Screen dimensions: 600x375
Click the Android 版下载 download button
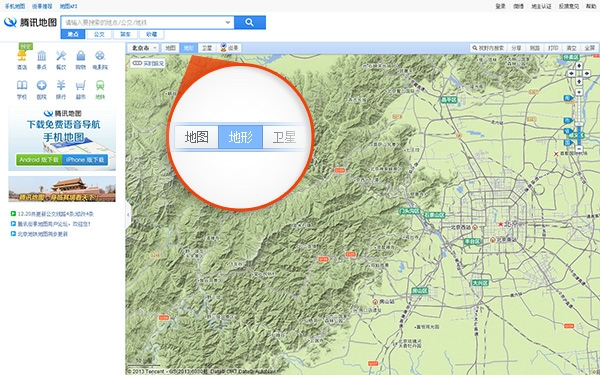pos(39,160)
